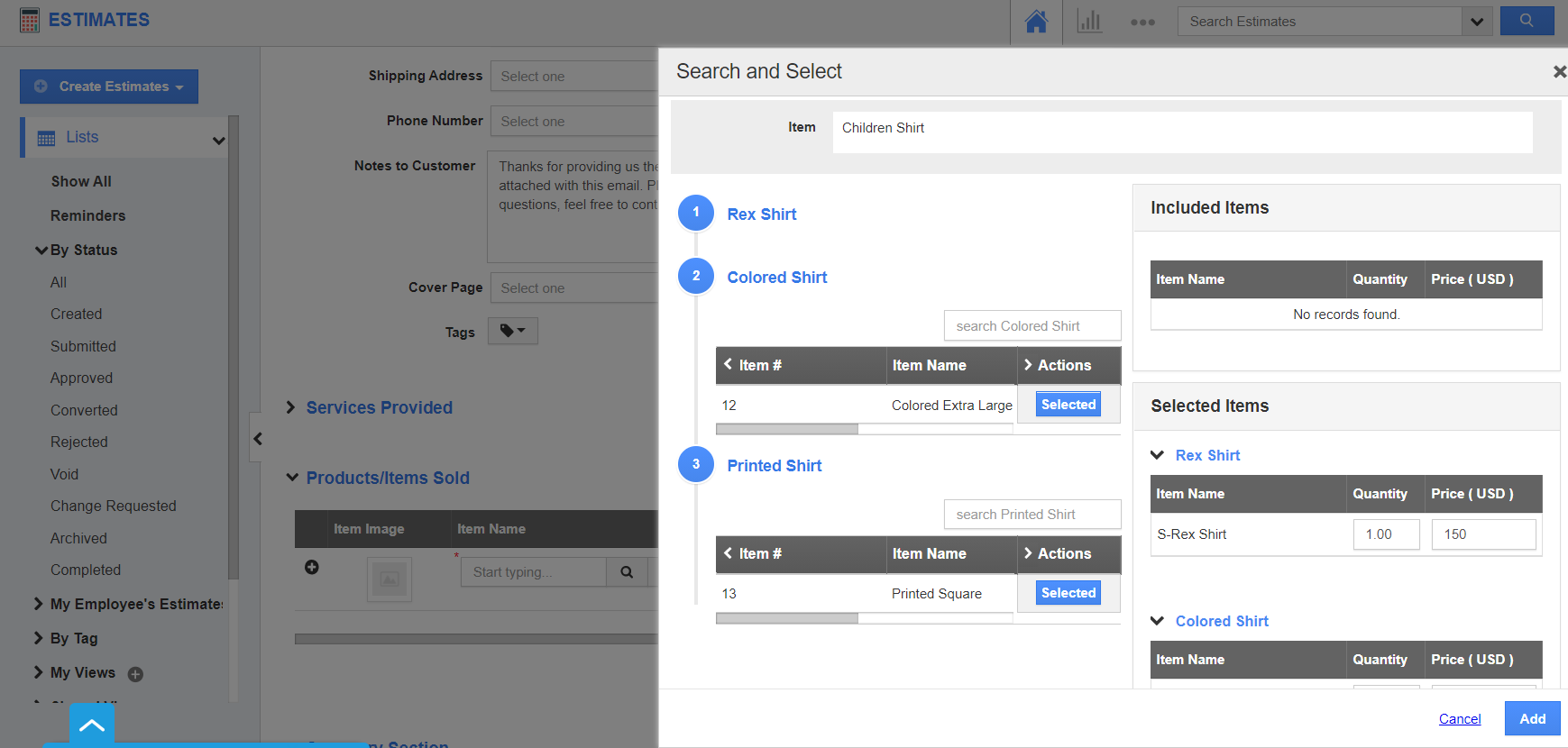
Task: Open the Reminders list item
Action: coord(87,215)
